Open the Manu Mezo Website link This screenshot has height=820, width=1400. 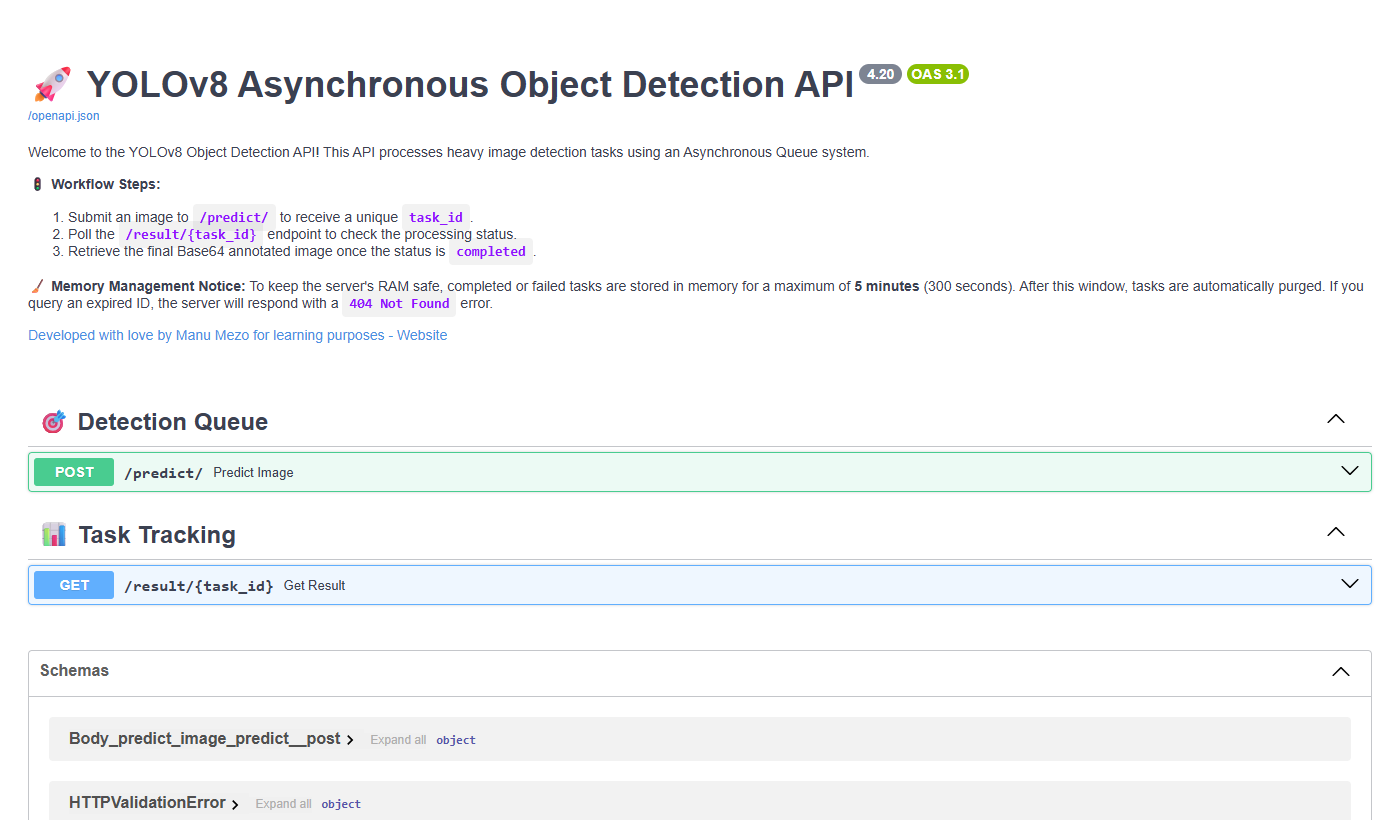pos(237,335)
